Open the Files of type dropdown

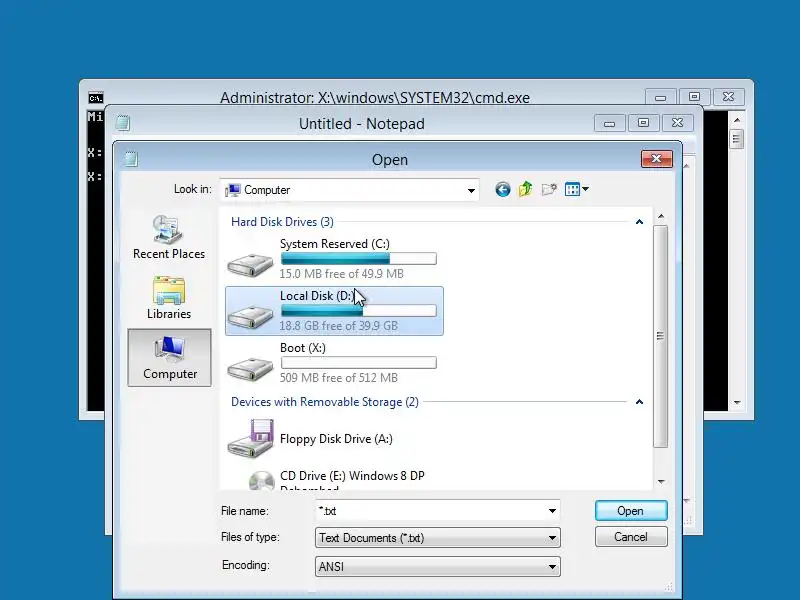pyautogui.click(x=438, y=538)
